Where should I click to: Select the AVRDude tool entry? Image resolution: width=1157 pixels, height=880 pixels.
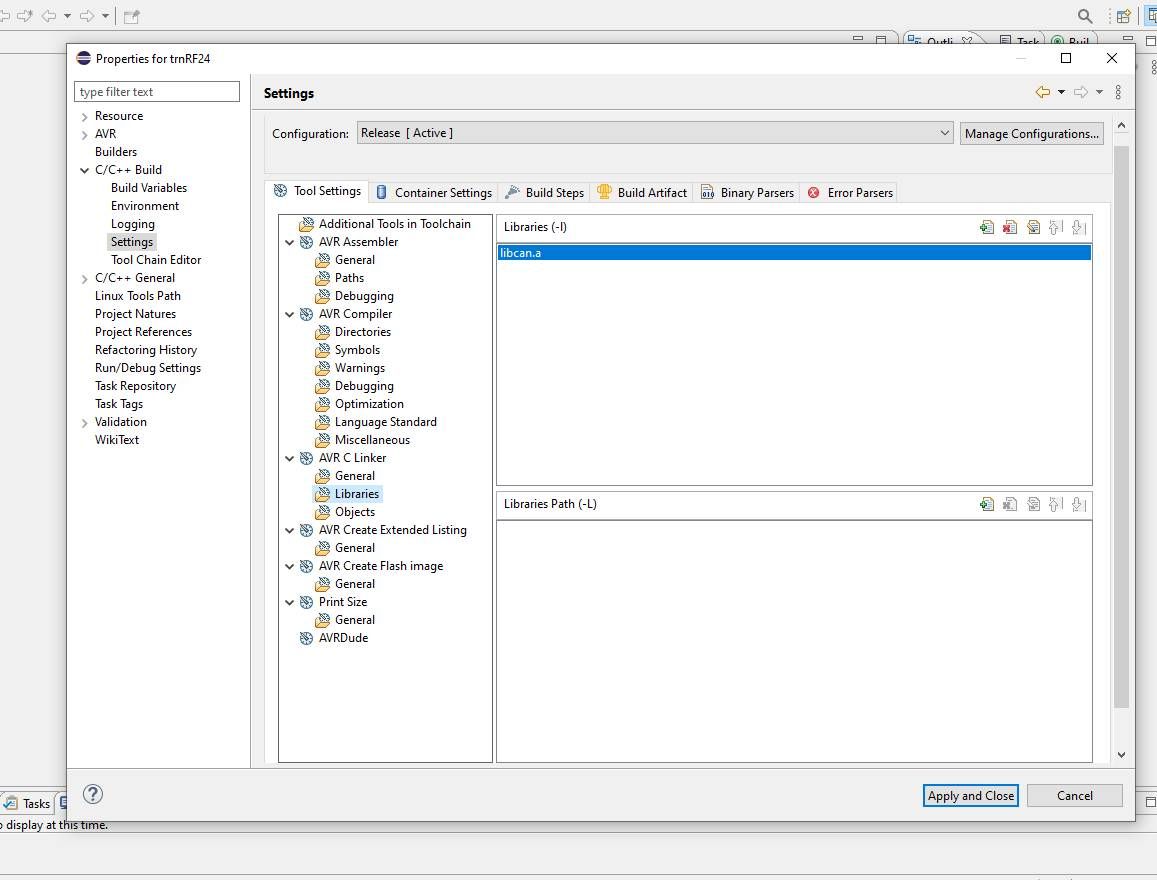point(343,638)
